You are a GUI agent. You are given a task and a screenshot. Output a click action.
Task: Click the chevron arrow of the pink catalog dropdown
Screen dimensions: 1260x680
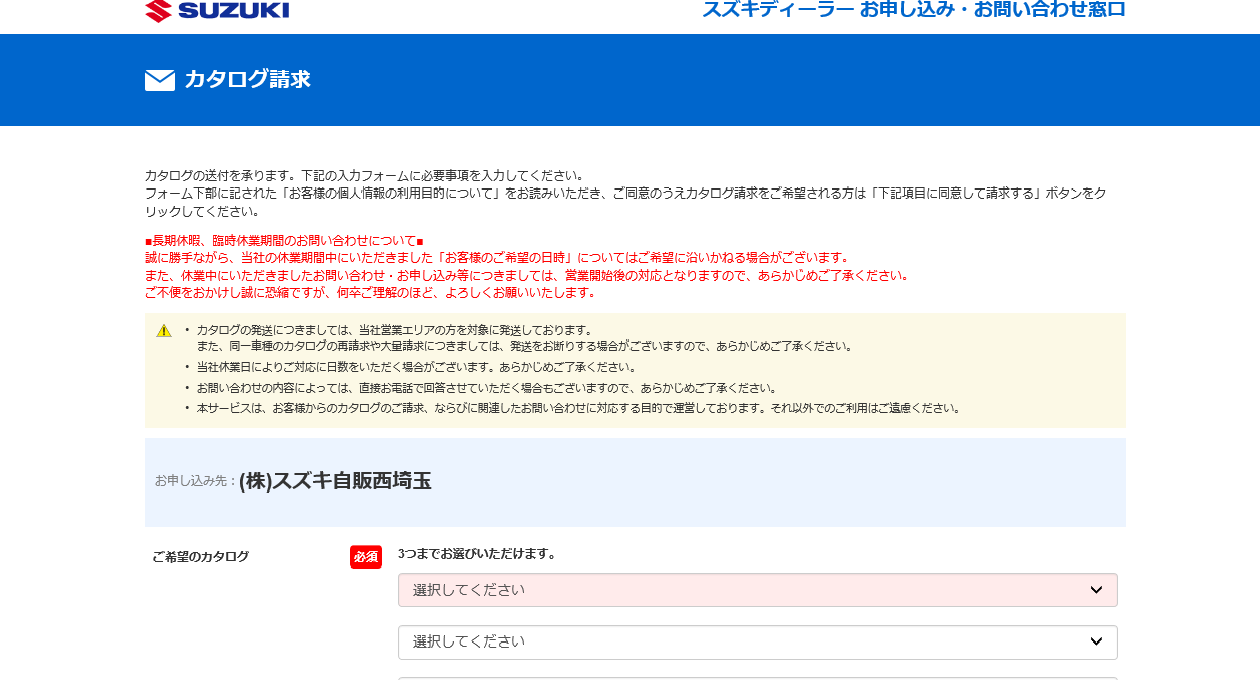coord(1096,590)
